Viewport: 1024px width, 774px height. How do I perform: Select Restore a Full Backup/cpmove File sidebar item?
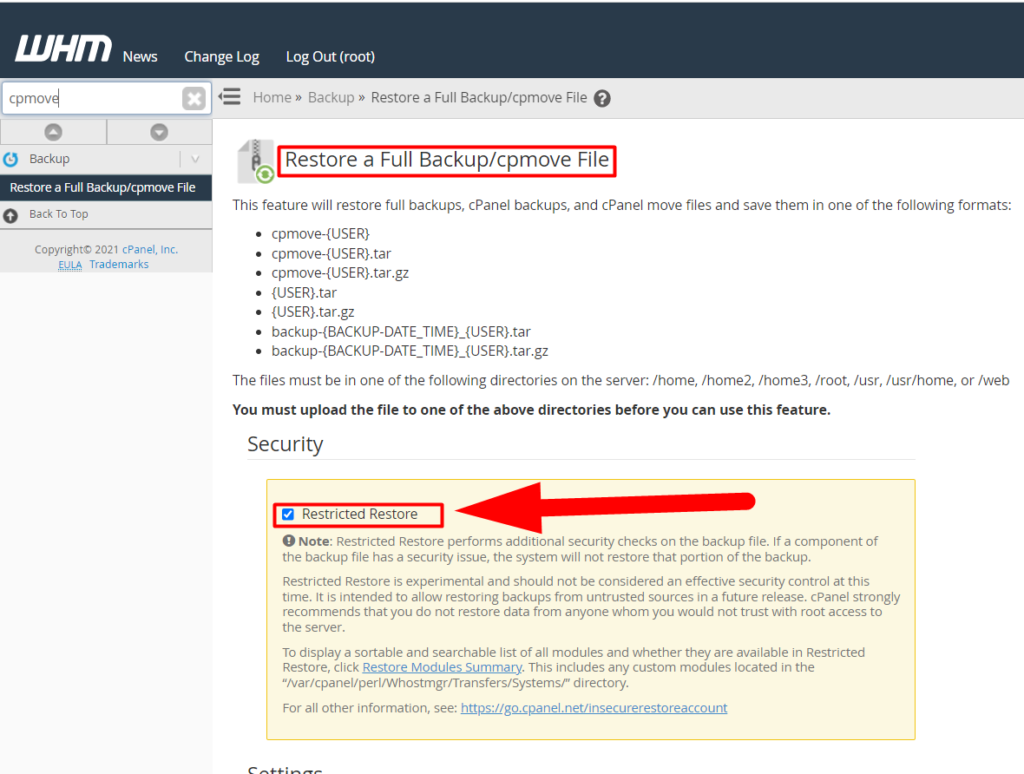point(106,187)
